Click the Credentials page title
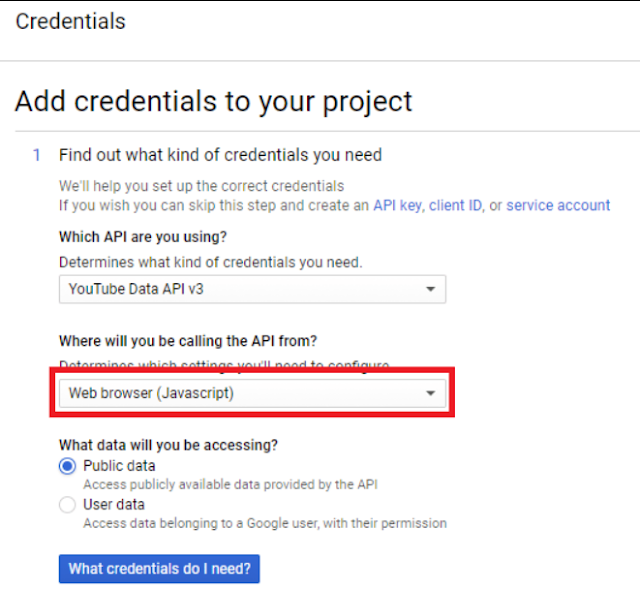Viewport: 640px width, 591px height. click(71, 21)
